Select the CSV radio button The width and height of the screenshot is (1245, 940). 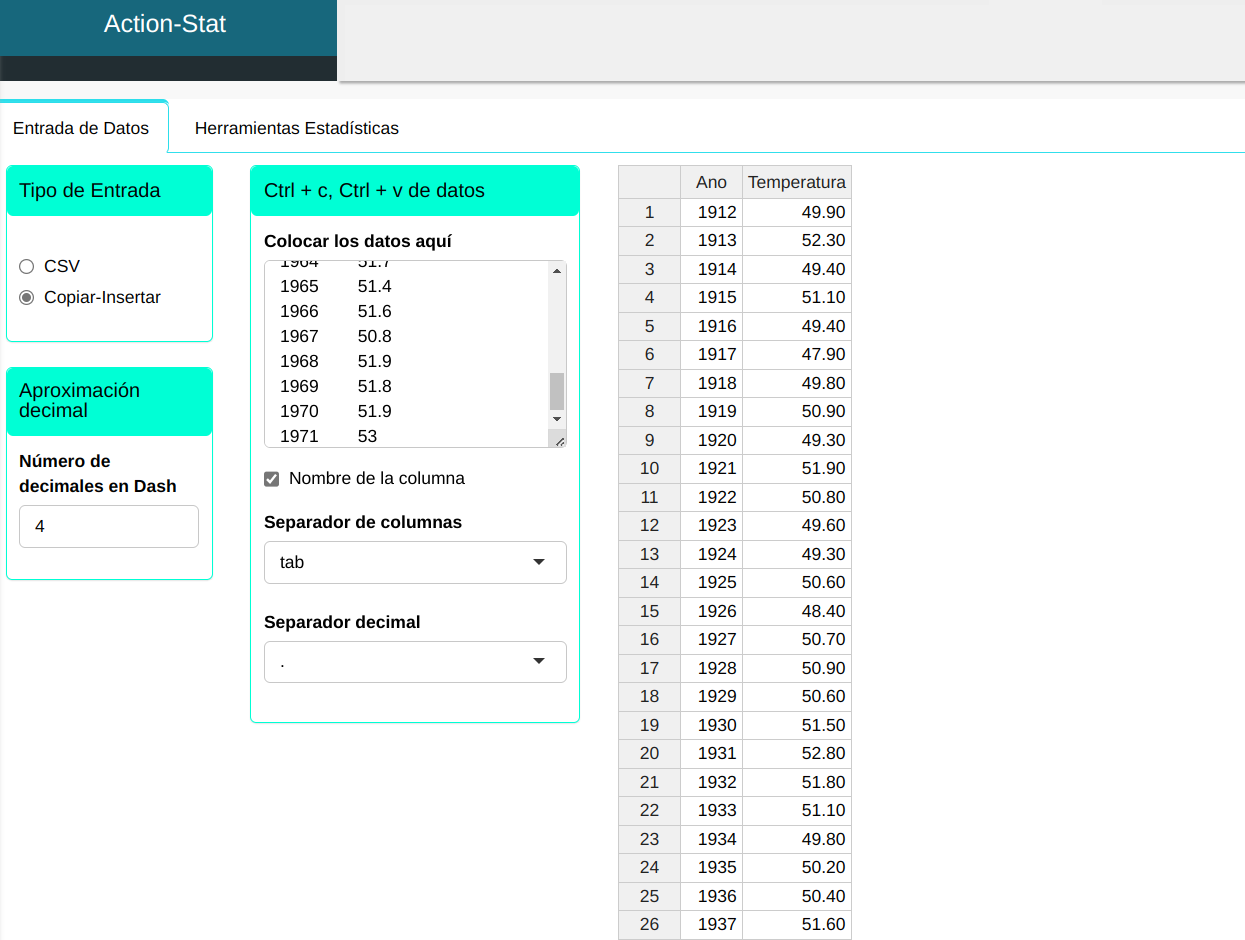click(27, 267)
